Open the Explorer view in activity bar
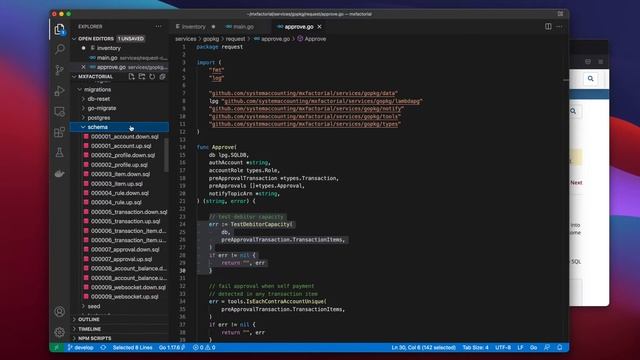 (x=60, y=29)
